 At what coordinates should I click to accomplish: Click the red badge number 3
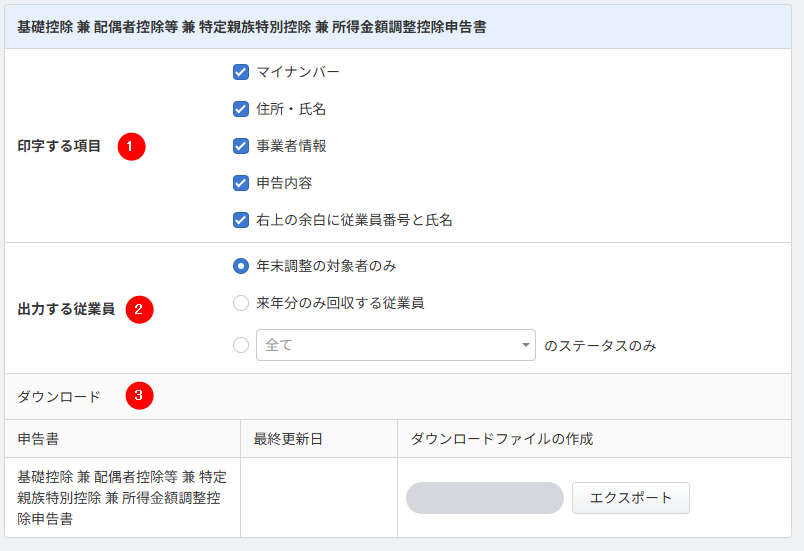click(x=139, y=396)
